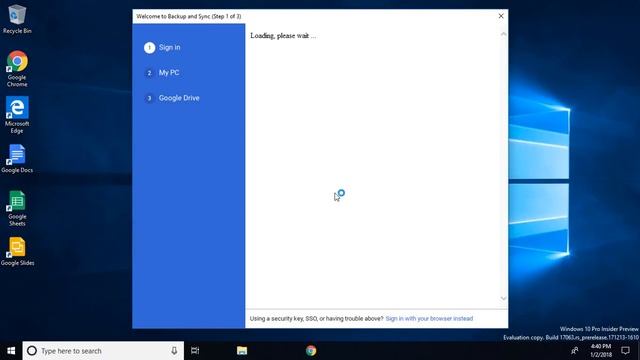The height and width of the screenshot is (360, 640).
Task: Click the scroll up arrow in sign-in pane
Action: [503, 34]
